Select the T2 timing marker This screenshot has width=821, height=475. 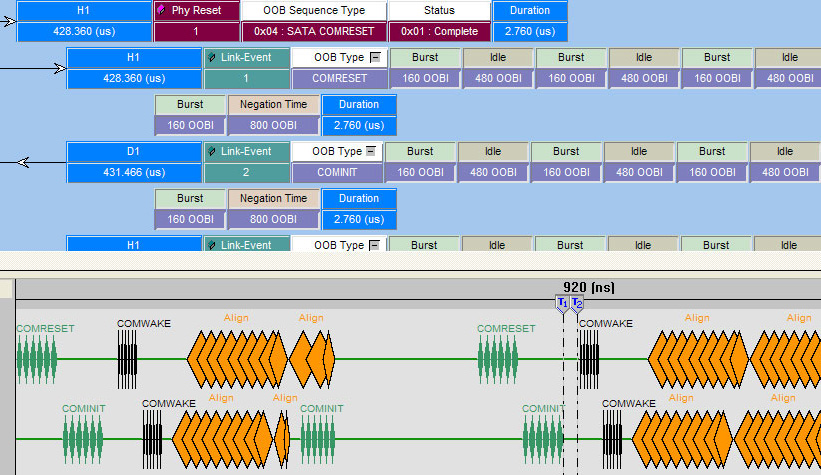pyautogui.click(x=577, y=304)
